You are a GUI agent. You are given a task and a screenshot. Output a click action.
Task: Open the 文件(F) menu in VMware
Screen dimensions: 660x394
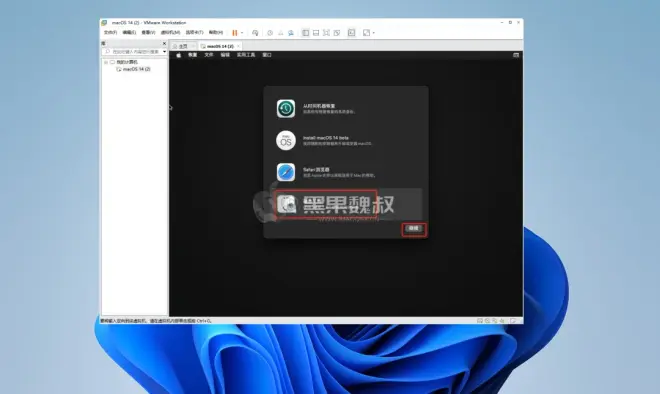click(110, 32)
